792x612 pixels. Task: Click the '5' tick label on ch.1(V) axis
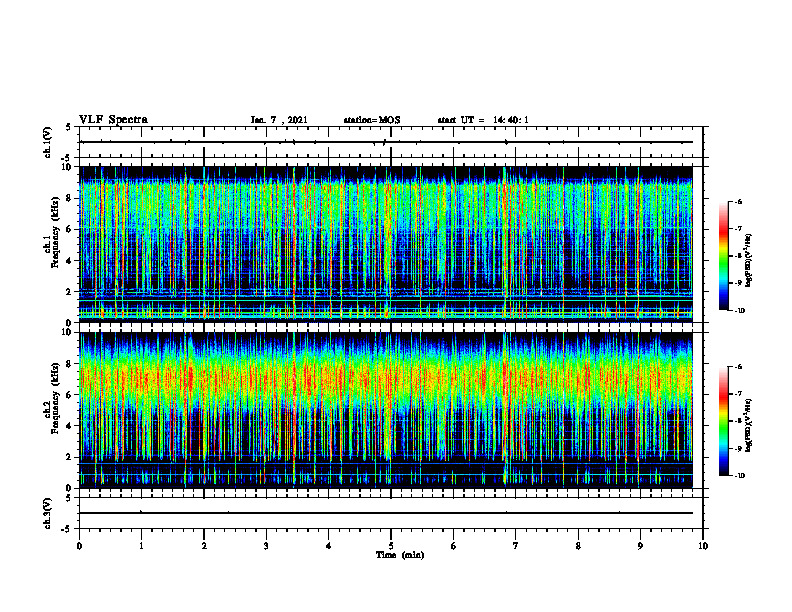pos(69,127)
